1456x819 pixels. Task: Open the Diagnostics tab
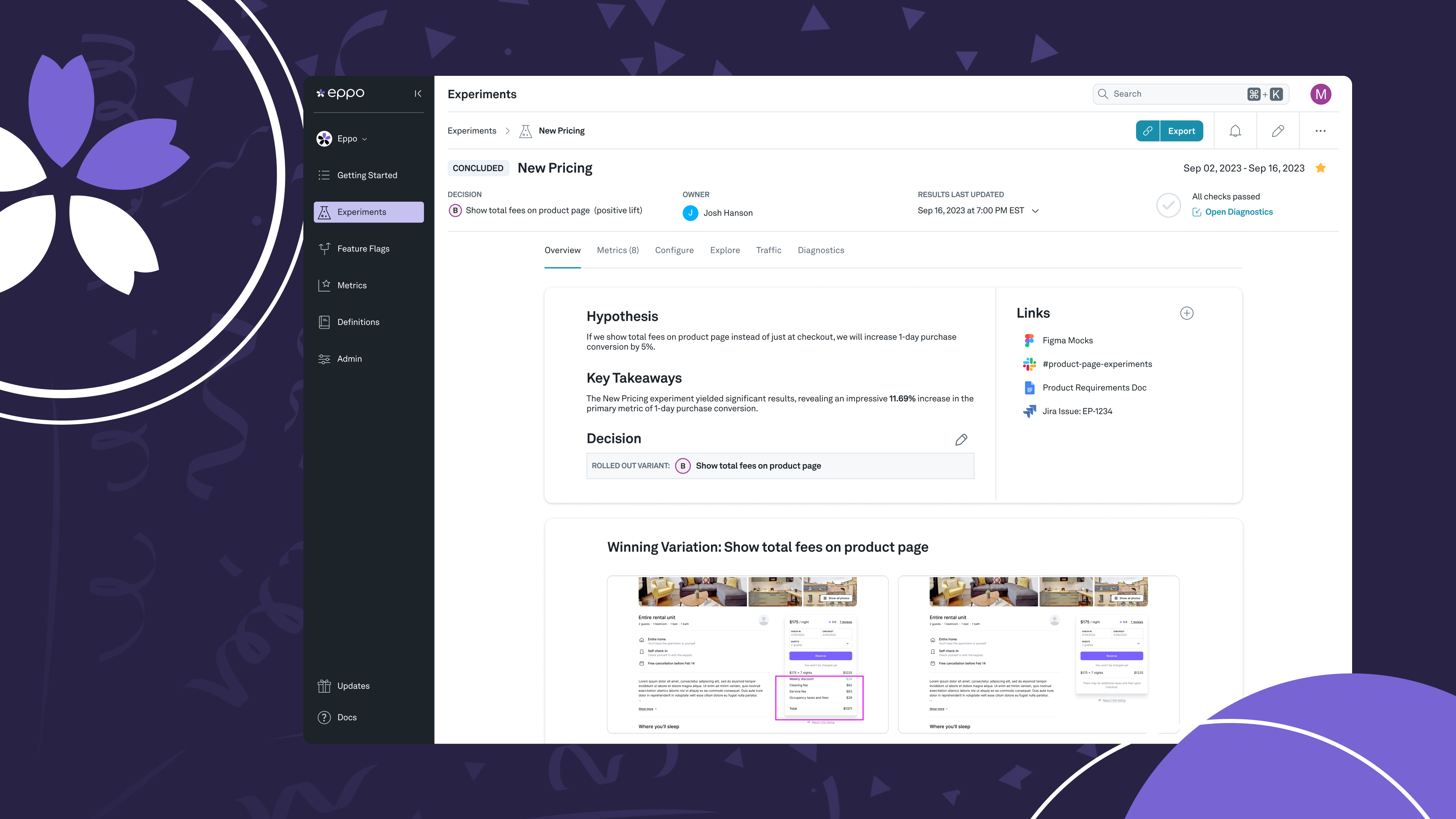tap(821, 250)
